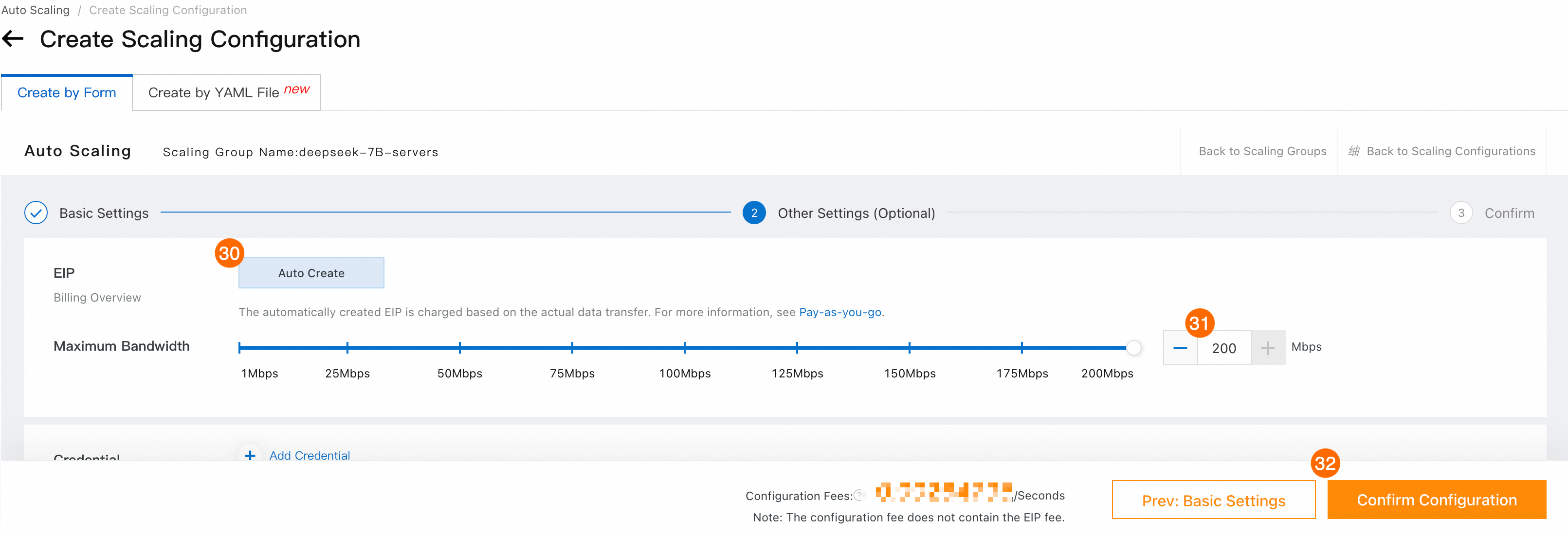Click the minus bandwidth decrement icon

tap(1180, 348)
